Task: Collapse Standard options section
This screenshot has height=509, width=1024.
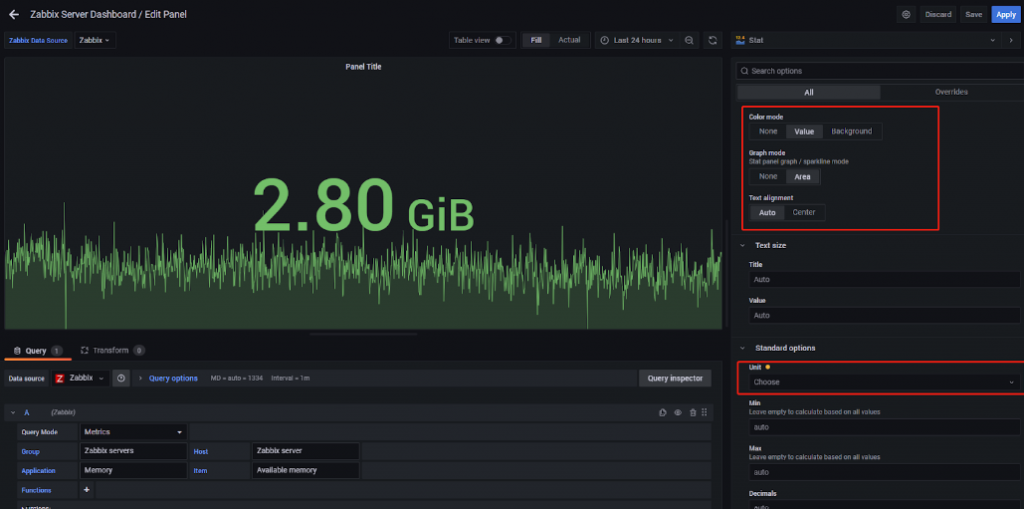Action: (x=743, y=348)
